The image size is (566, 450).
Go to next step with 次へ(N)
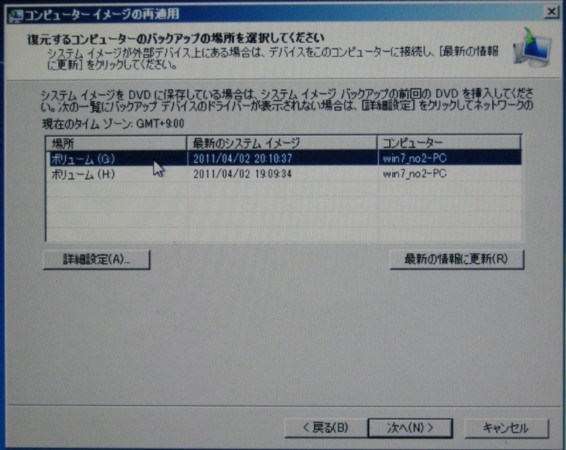tap(410, 428)
